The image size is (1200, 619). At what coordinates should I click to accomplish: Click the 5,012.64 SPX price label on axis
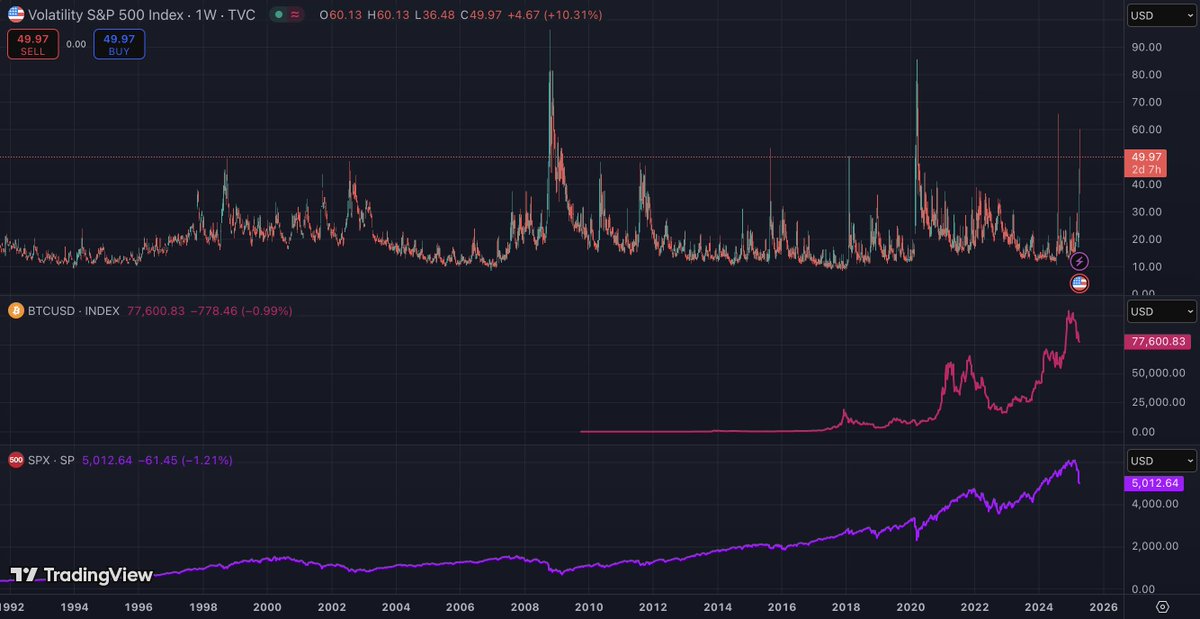tap(1154, 483)
